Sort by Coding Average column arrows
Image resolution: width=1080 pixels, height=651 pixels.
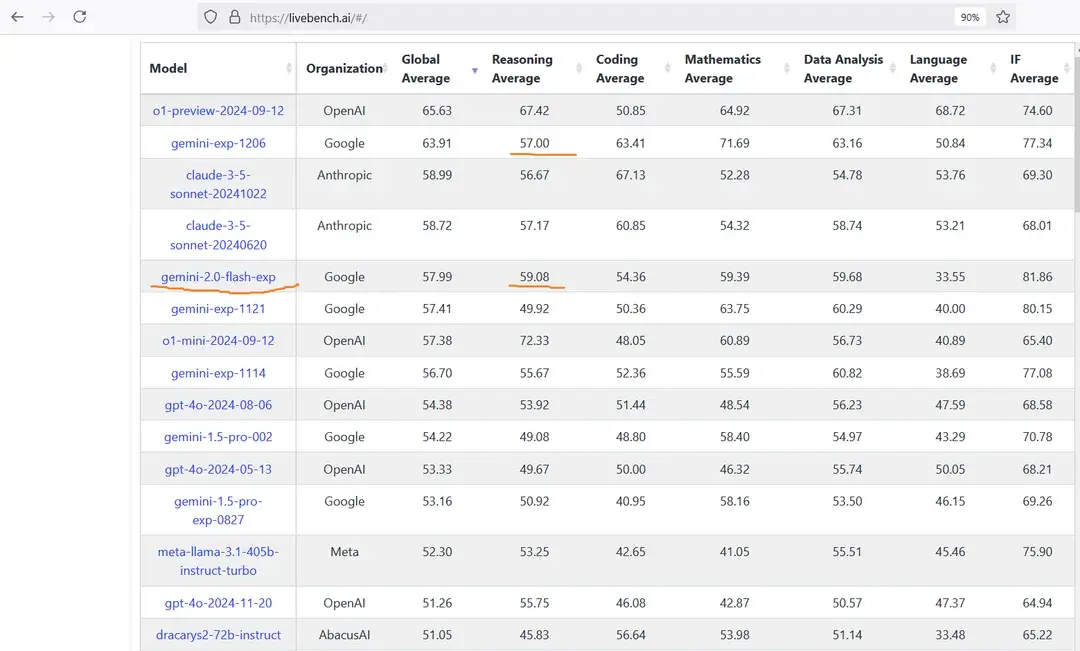point(667,68)
